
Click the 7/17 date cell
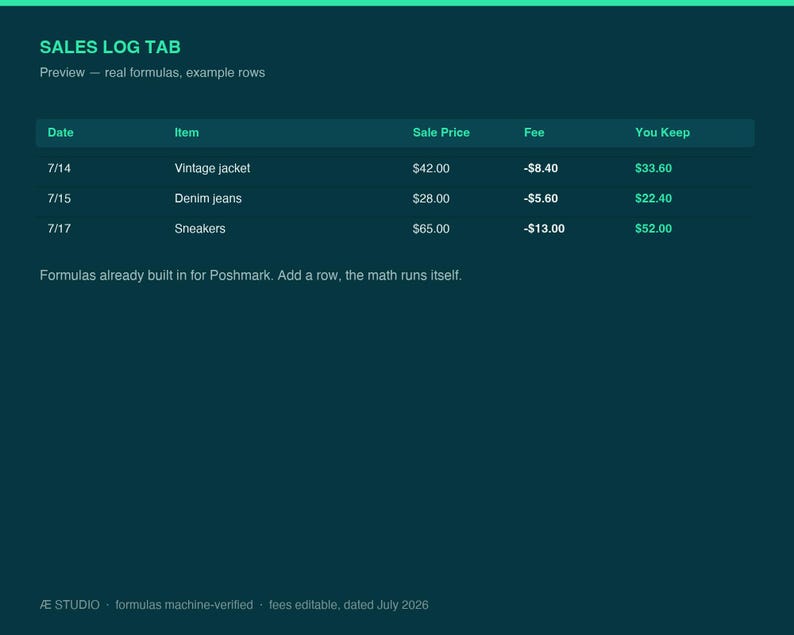point(59,229)
